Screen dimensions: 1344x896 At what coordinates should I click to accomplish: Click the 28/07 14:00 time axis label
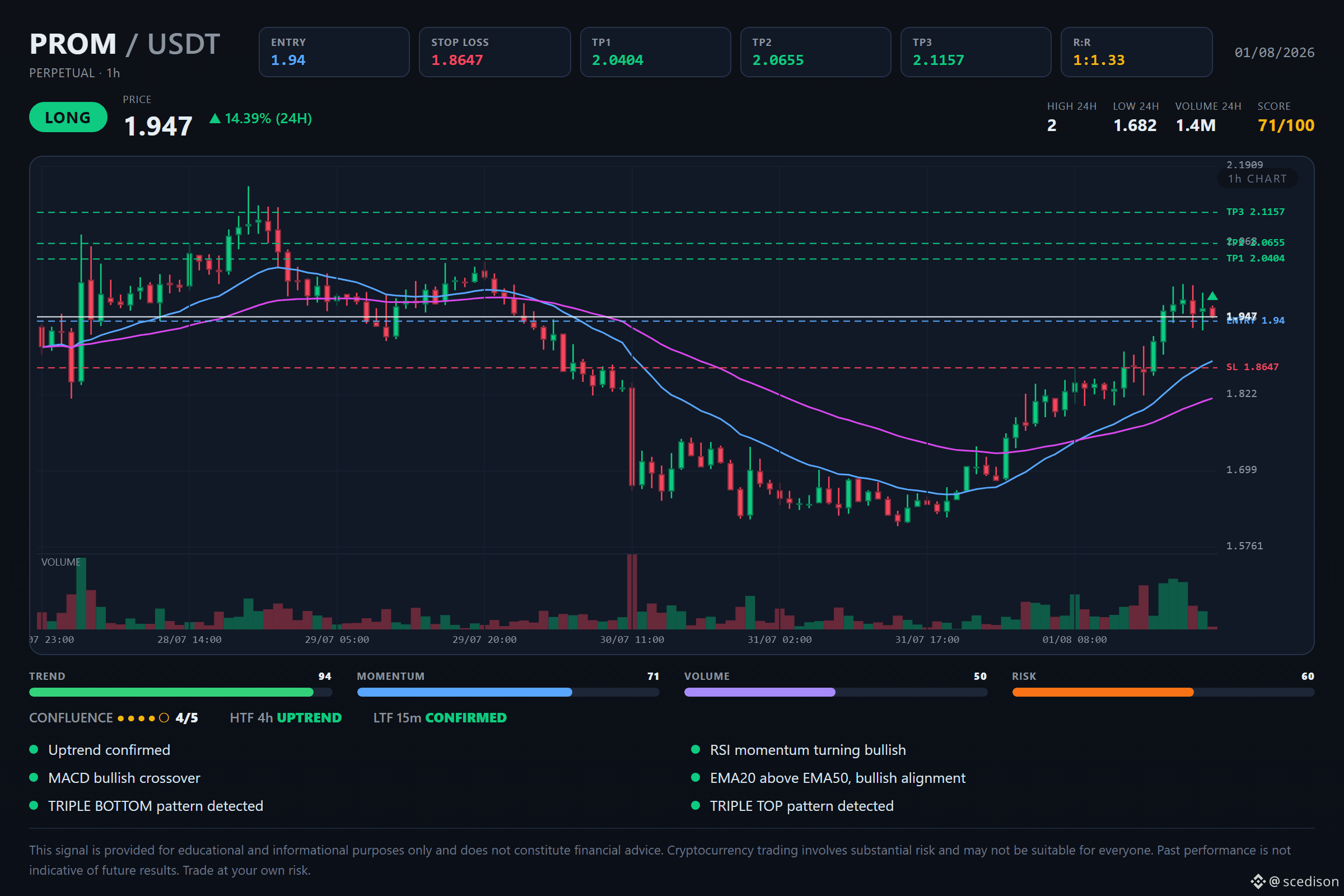[189, 640]
